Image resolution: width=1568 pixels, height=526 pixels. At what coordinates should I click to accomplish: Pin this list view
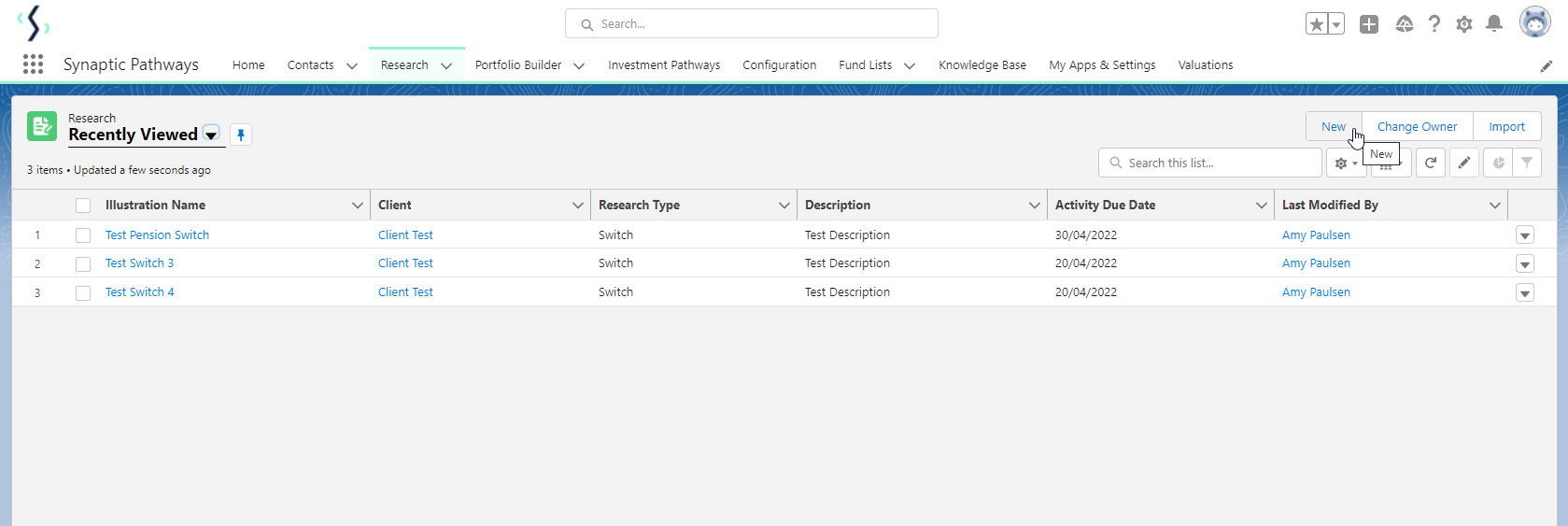tap(241, 135)
